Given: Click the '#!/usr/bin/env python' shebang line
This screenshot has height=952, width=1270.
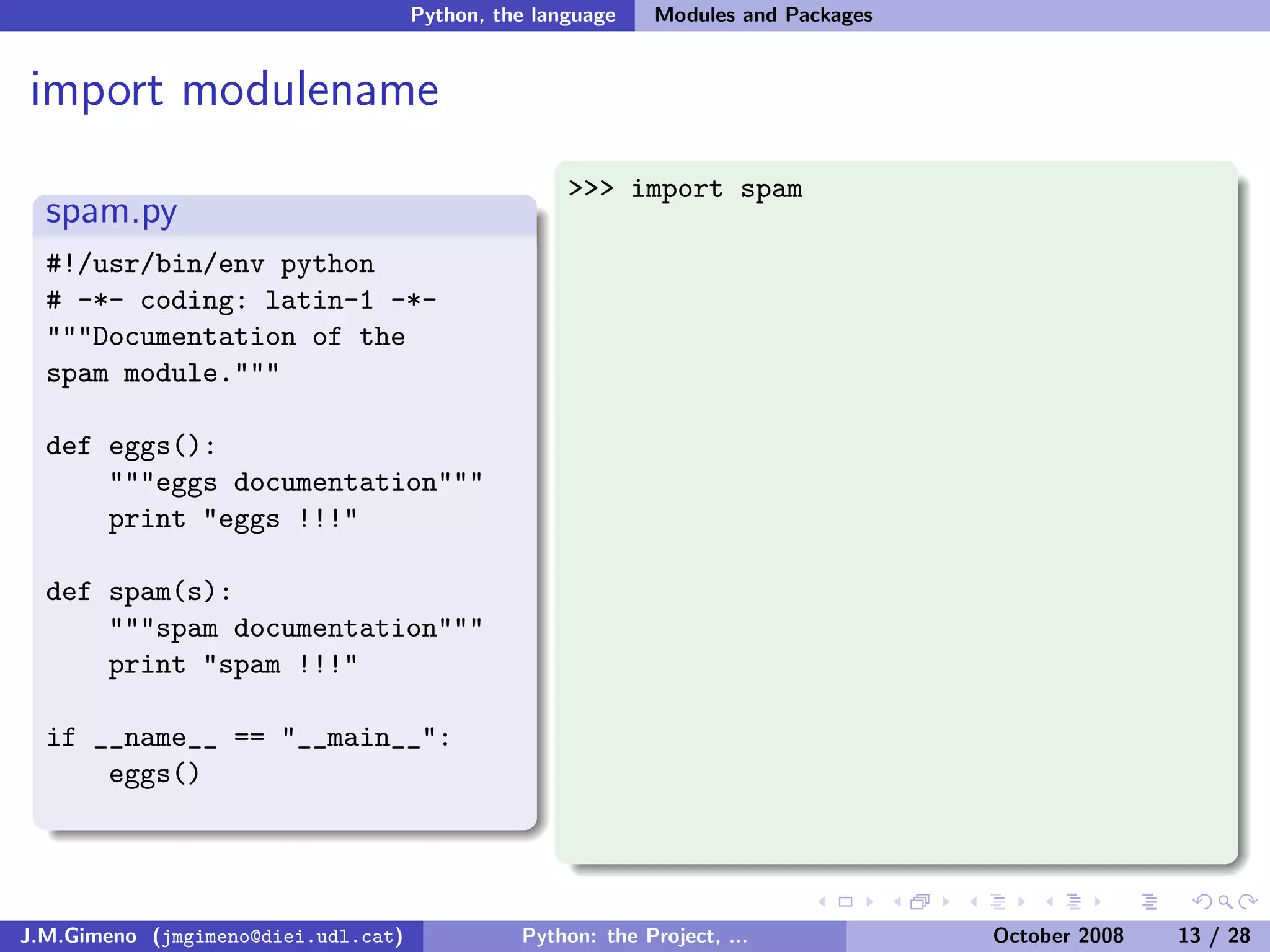Looking at the screenshot, I should [x=211, y=265].
